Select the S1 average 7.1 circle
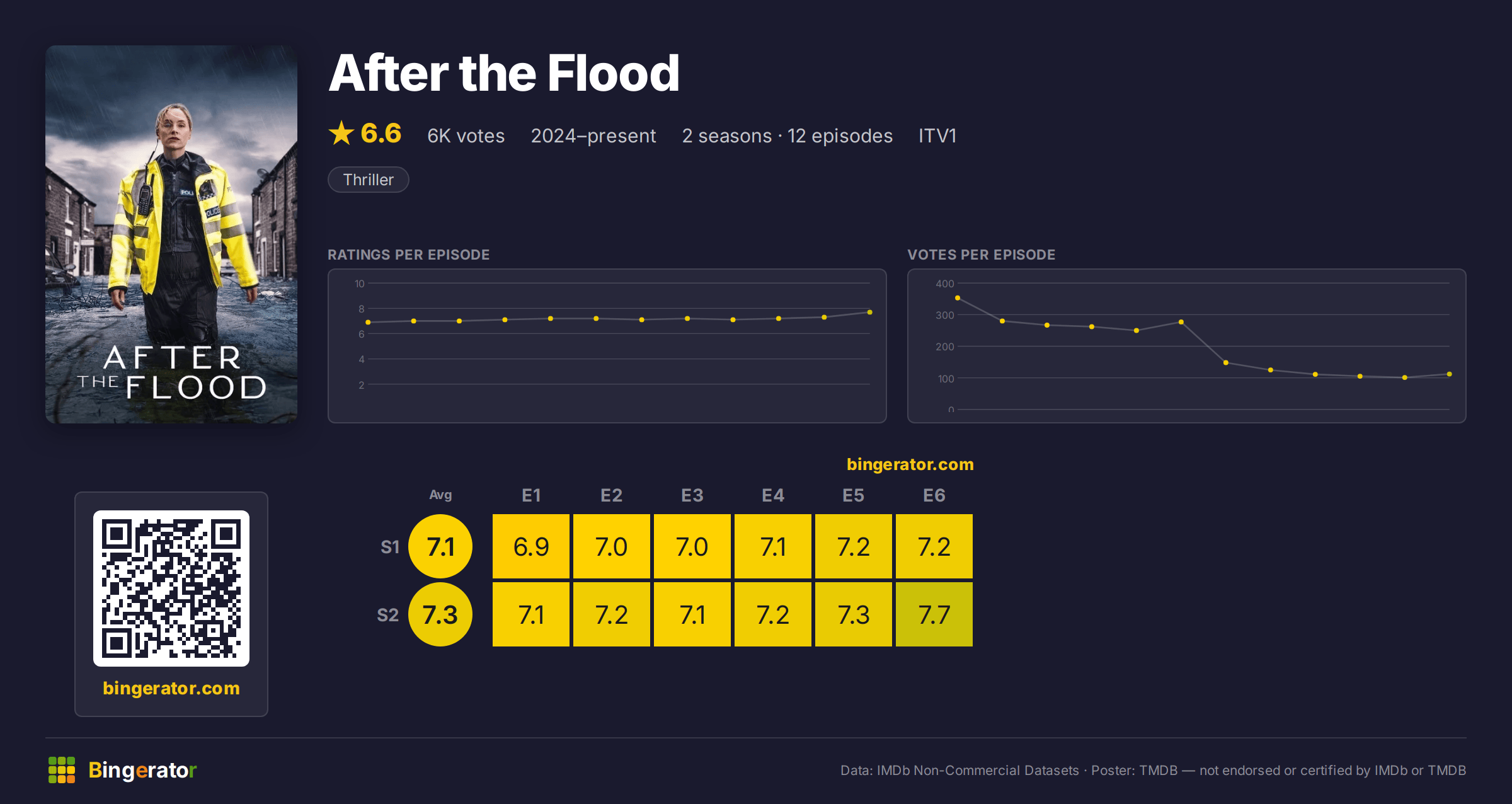The height and width of the screenshot is (804, 1512). click(440, 546)
